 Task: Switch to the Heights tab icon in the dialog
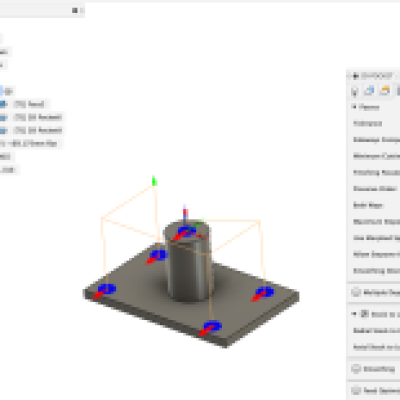click(385, 90)
